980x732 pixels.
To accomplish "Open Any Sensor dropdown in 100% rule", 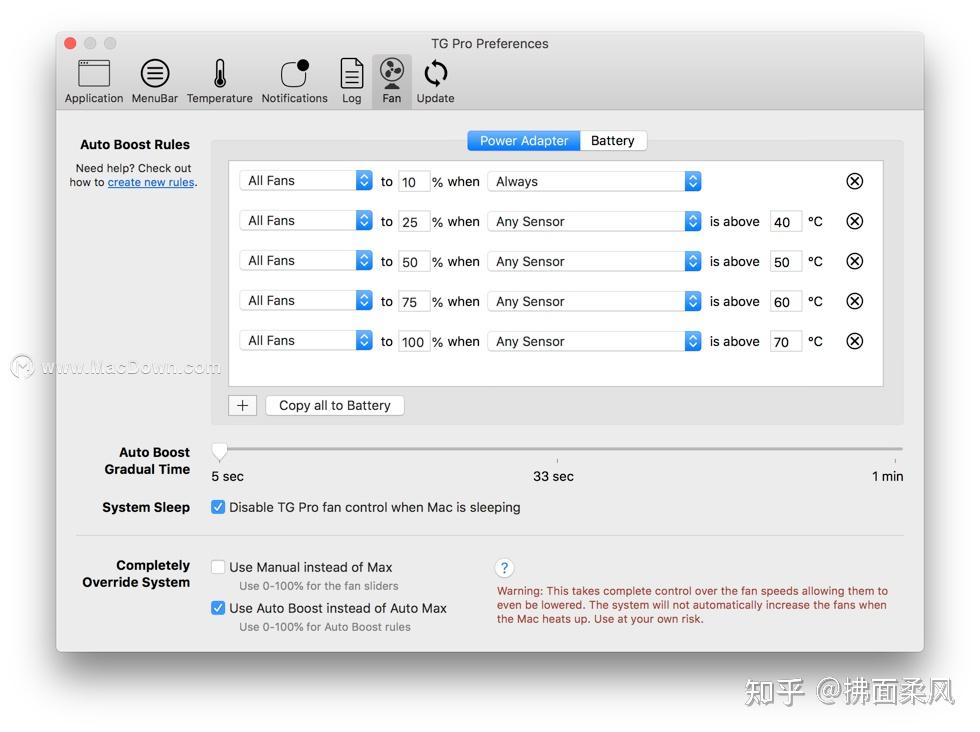I will coord(594,341).
